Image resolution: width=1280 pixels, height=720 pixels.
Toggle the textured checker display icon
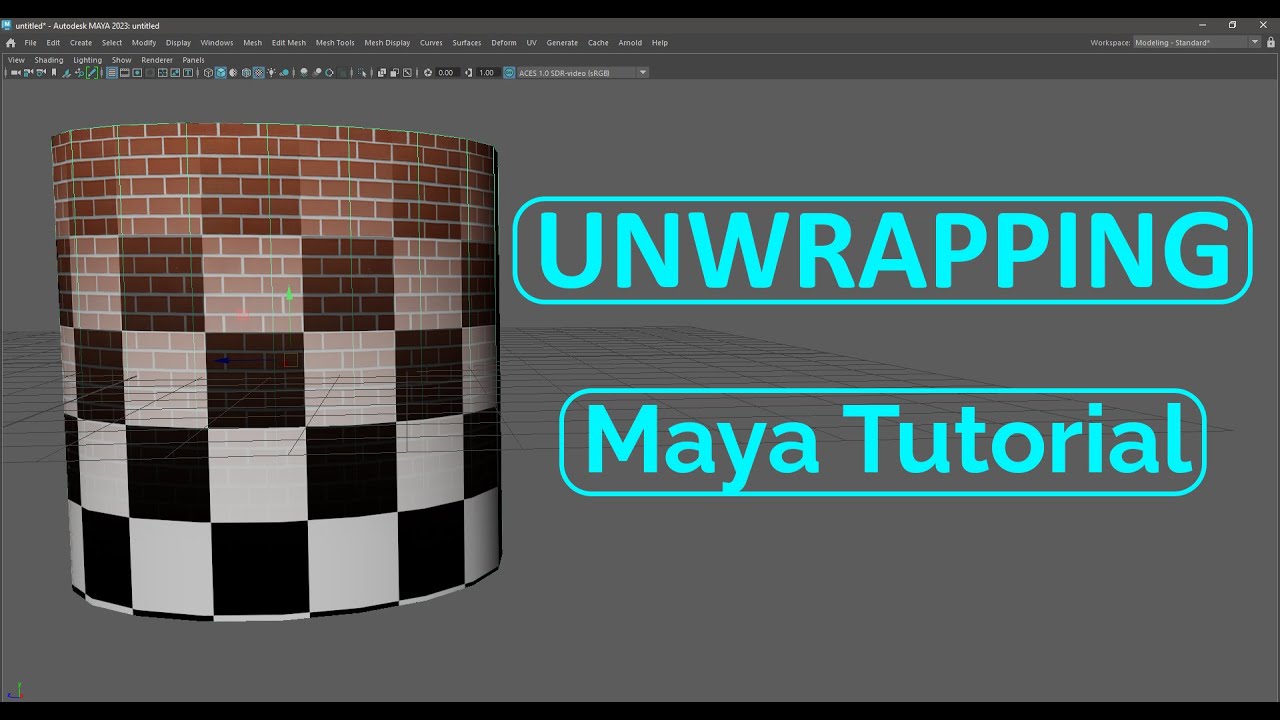[258, 72]
